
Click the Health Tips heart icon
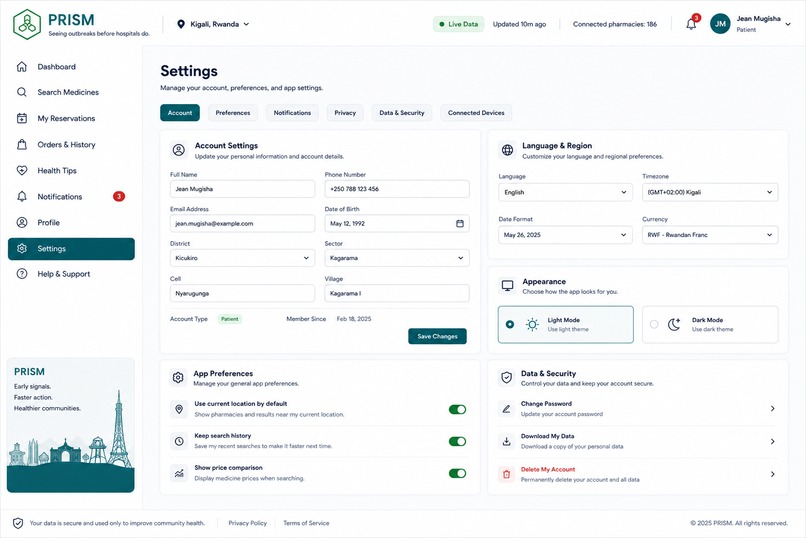[x=22, y=170]
